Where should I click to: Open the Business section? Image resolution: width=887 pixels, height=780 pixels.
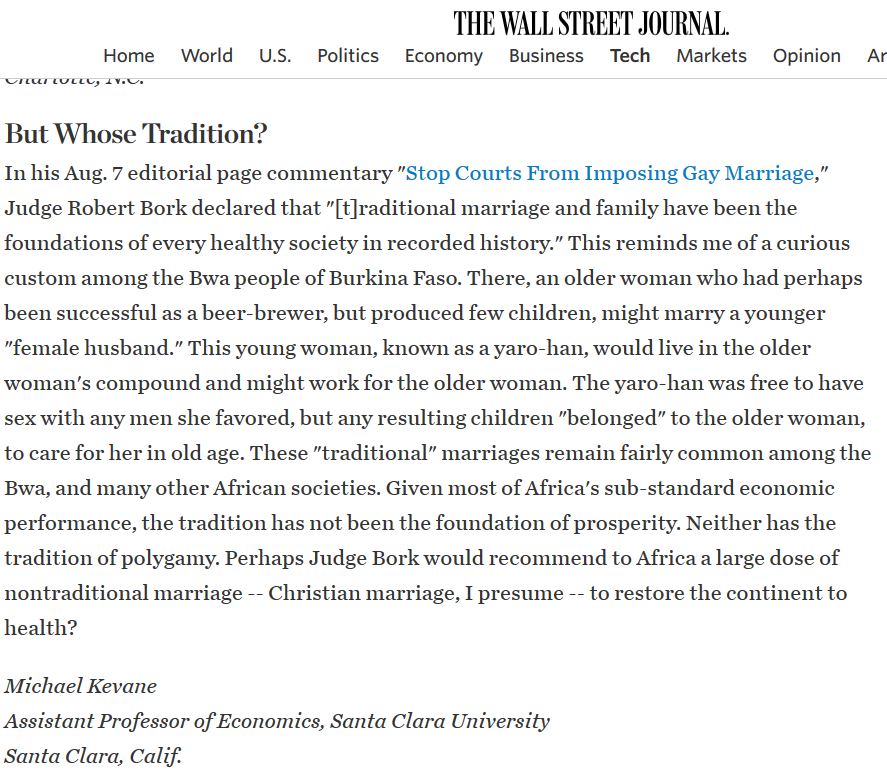[x=546, y=56]
